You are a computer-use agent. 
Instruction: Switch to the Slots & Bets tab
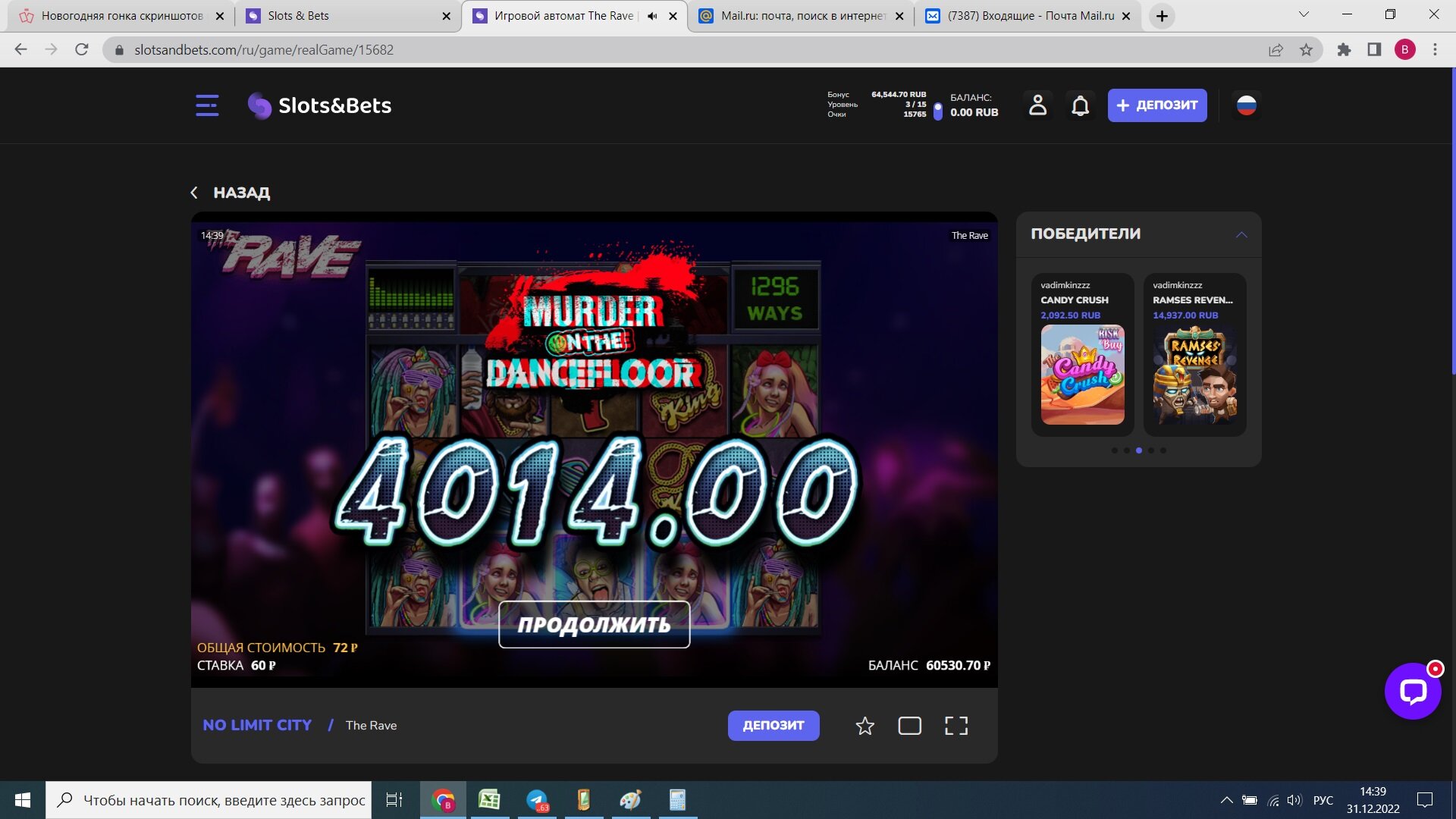pyautogui.click(x=348, y=16)
